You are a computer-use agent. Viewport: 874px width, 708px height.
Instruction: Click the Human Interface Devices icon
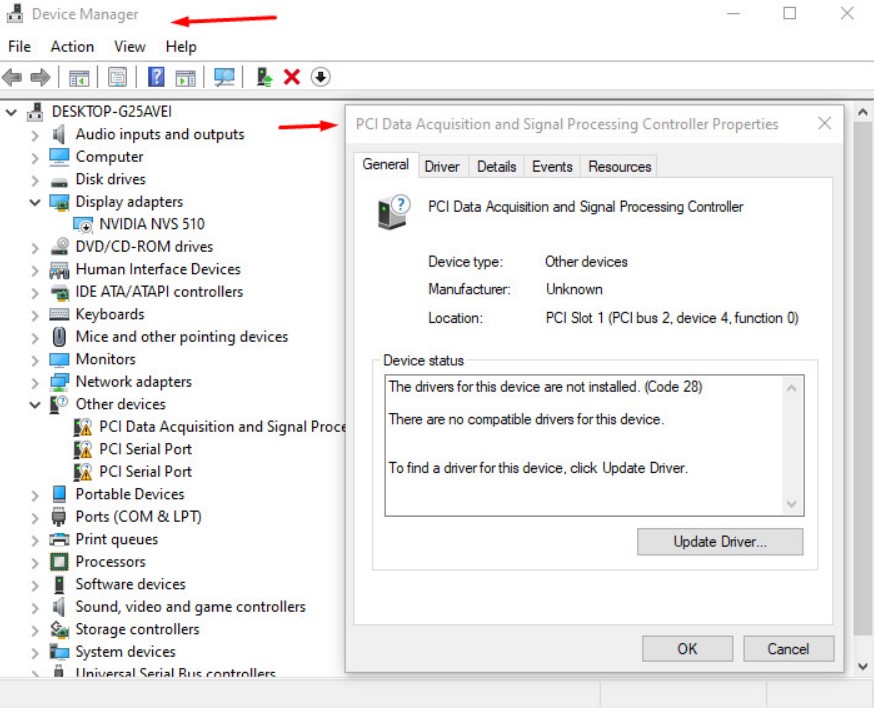(59, 270)
